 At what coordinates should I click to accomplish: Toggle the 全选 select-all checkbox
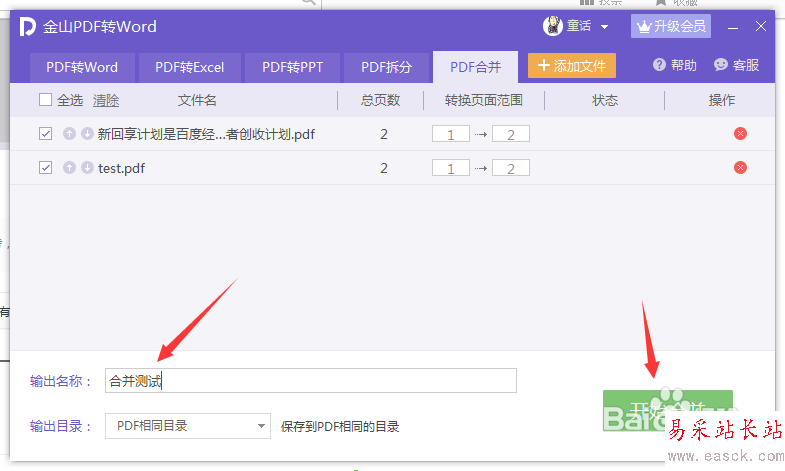(x=46, y=100)
